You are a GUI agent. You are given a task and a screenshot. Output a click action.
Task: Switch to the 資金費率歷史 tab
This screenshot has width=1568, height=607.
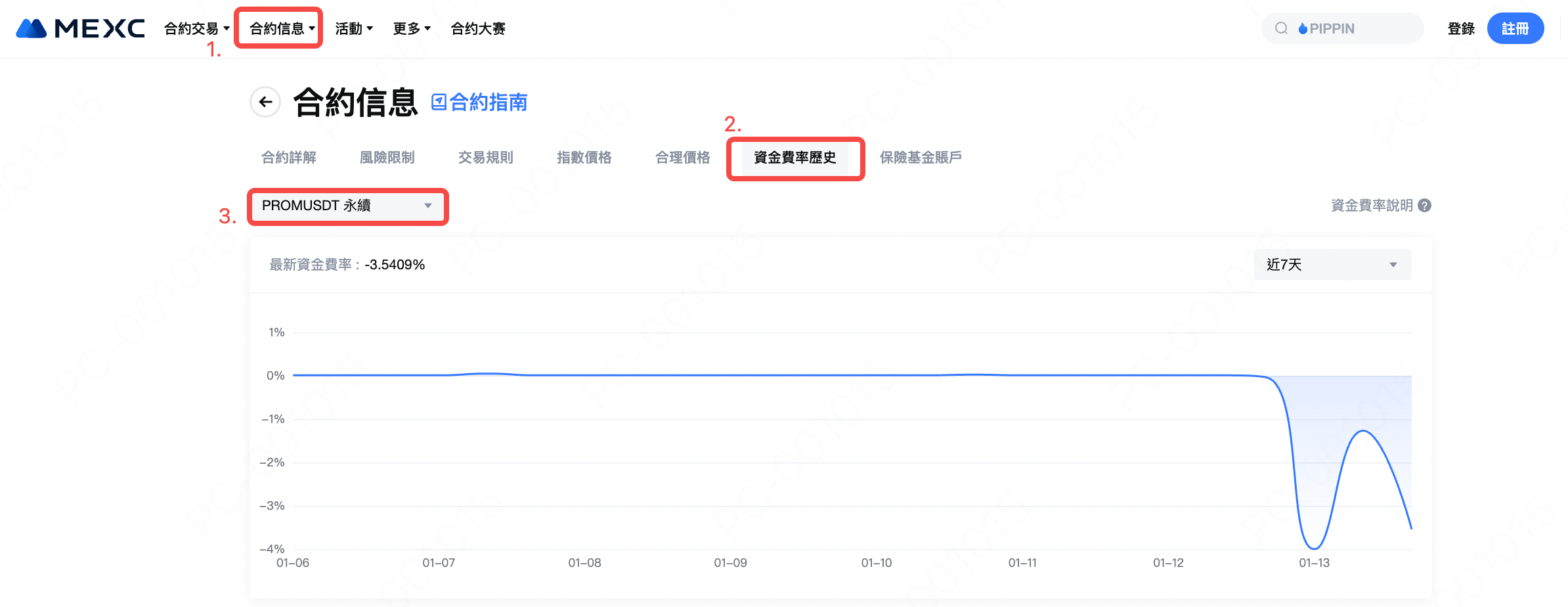coord(795,158)
